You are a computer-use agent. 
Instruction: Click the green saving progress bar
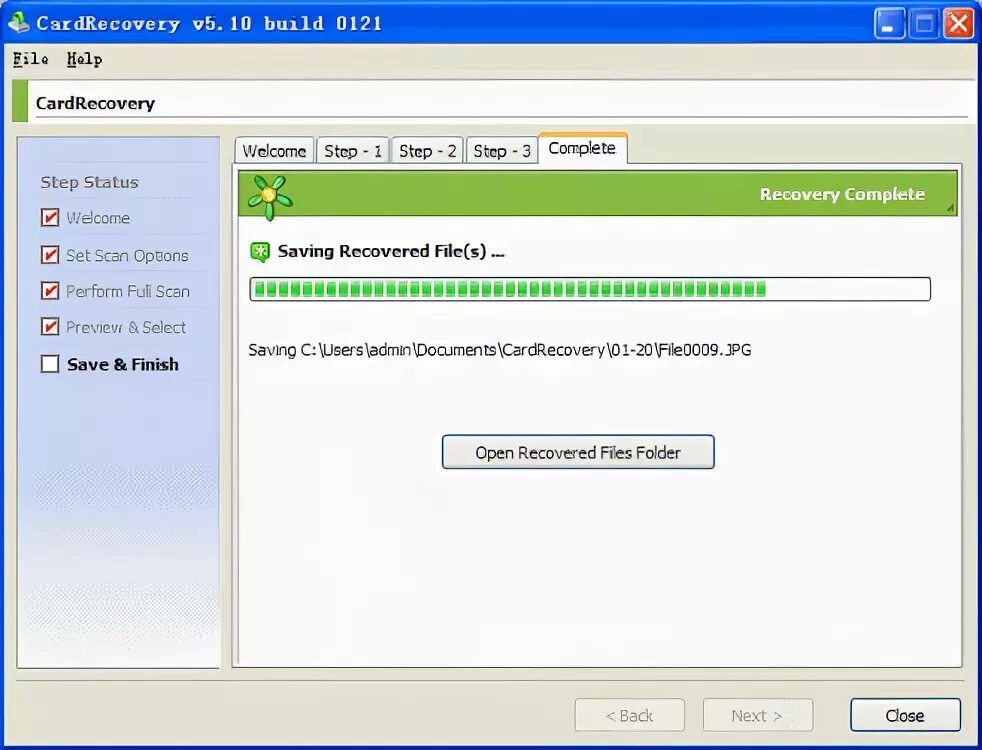590,289
